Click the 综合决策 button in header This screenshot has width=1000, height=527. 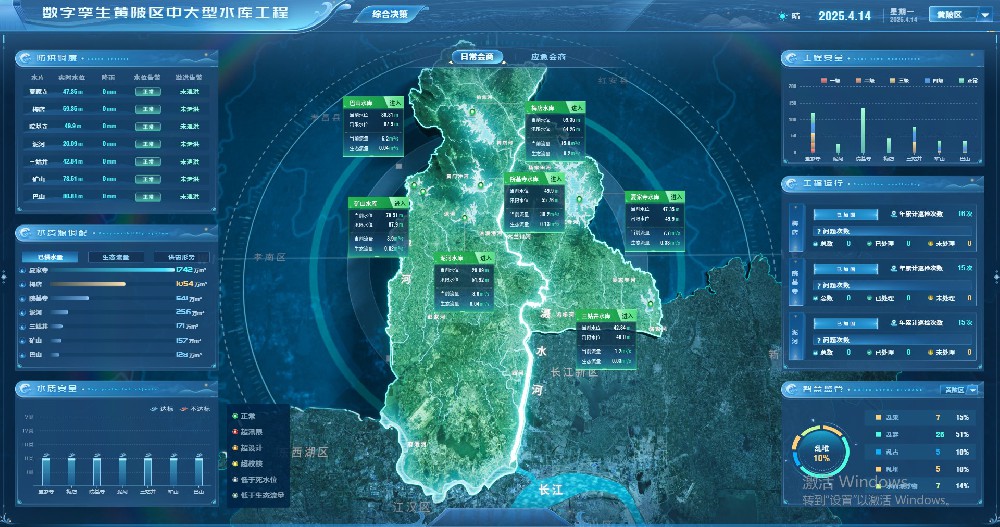point(390,14)
